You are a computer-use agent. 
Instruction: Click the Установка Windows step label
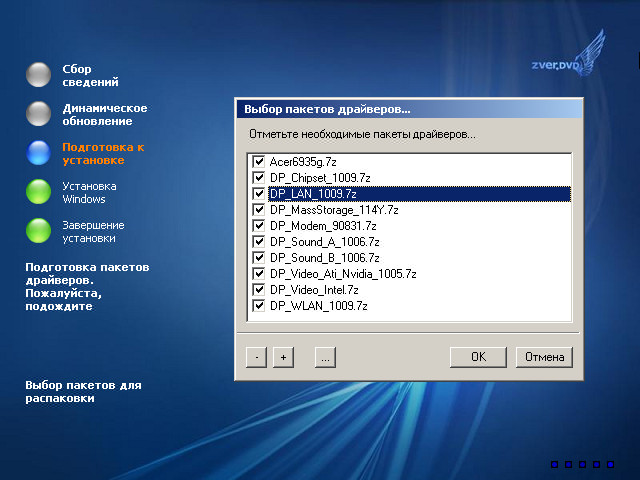coord(89,193)
